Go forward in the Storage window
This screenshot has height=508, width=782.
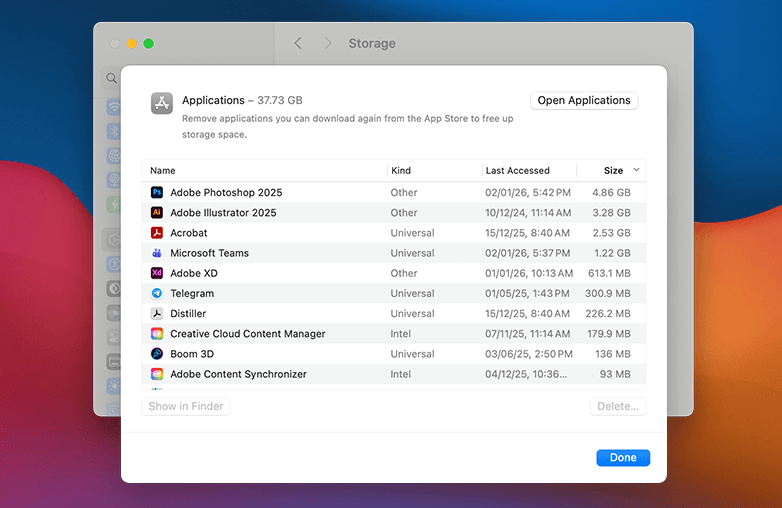pyautogui.click(x=328, y=43)
